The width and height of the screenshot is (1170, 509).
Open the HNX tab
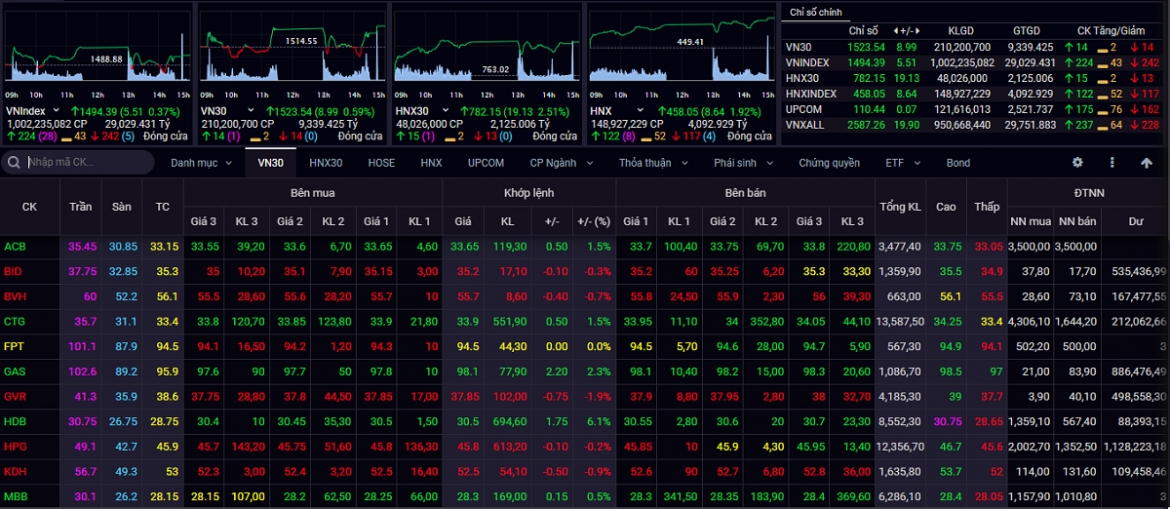pos(431,163)
